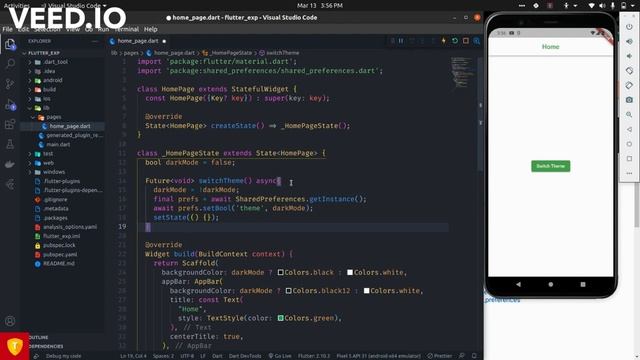Viewport: 640px width, 360px height.
Task: Click Go Live in status bar
Action: pos(280,356)
